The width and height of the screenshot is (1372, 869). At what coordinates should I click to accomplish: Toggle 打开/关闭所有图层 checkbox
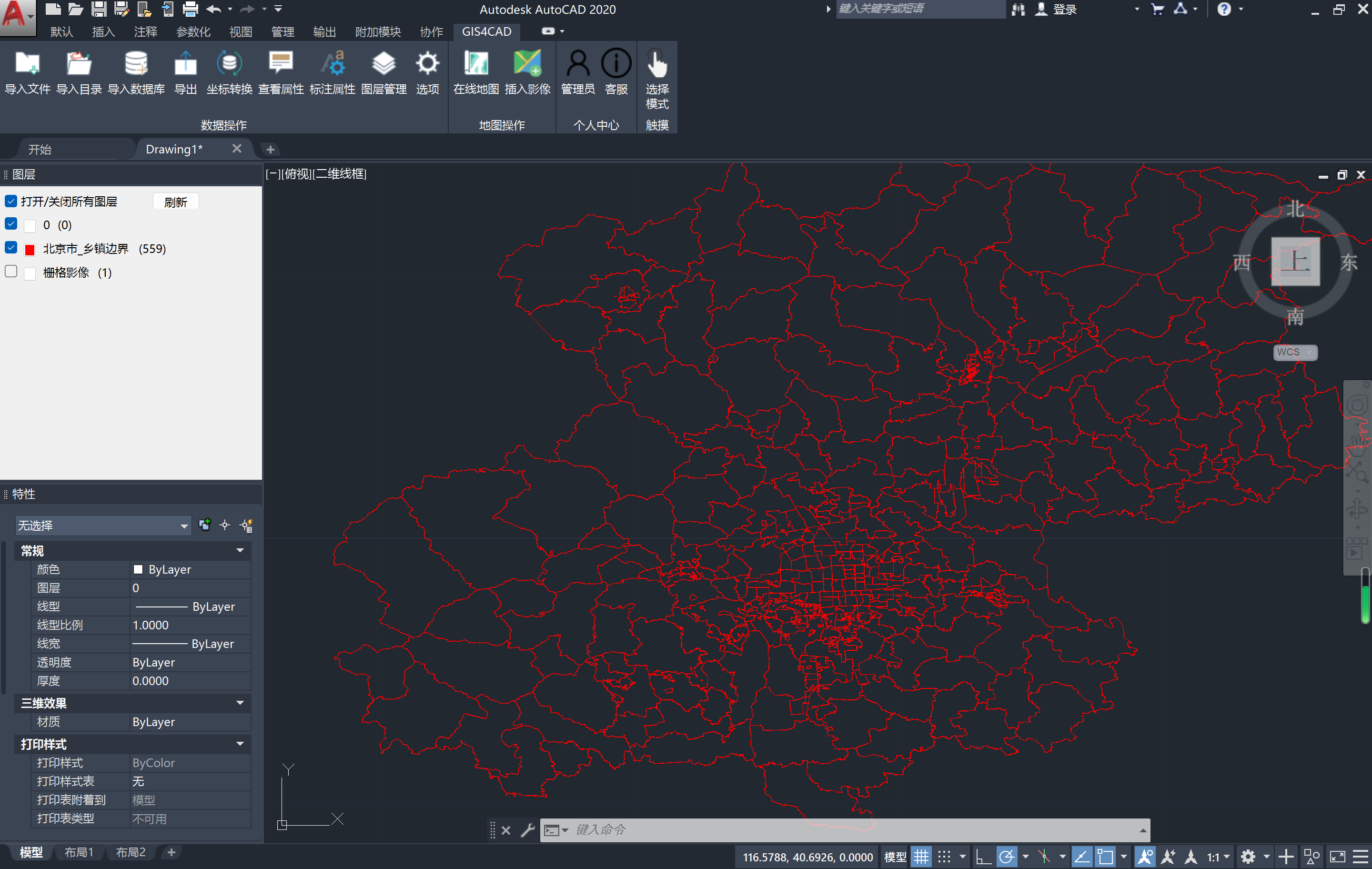[11, 201]
